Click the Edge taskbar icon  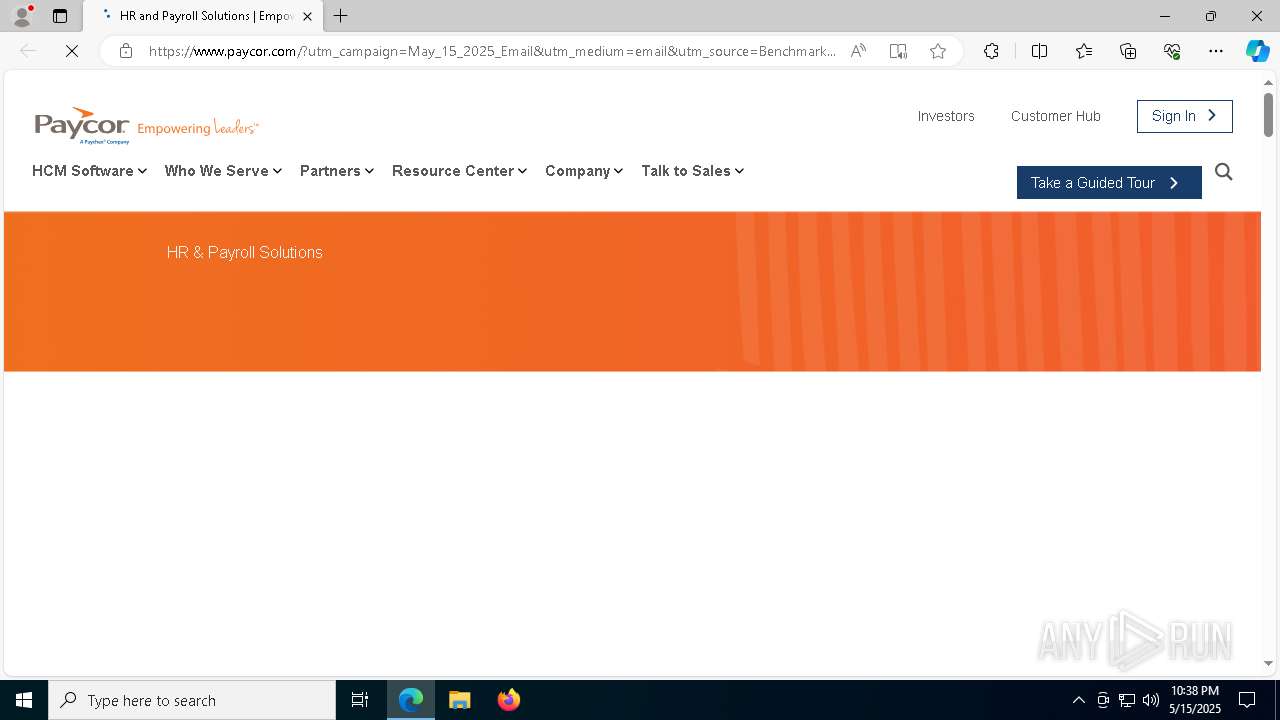(411, 700)
